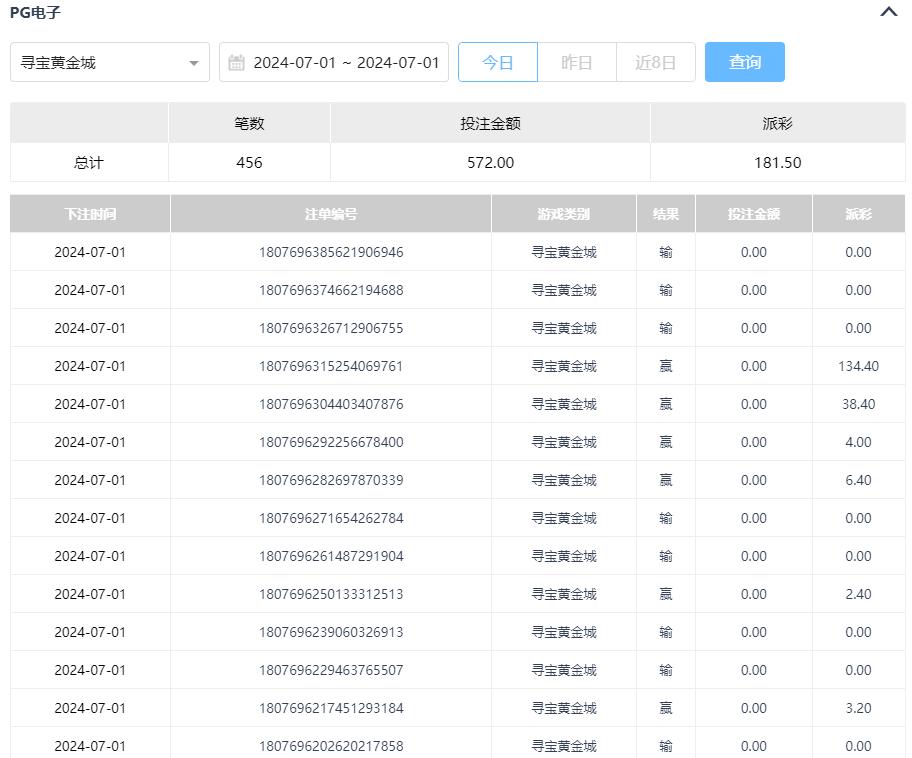
Task: Select order number 1807696315254069761
Action: pos(331,366)
